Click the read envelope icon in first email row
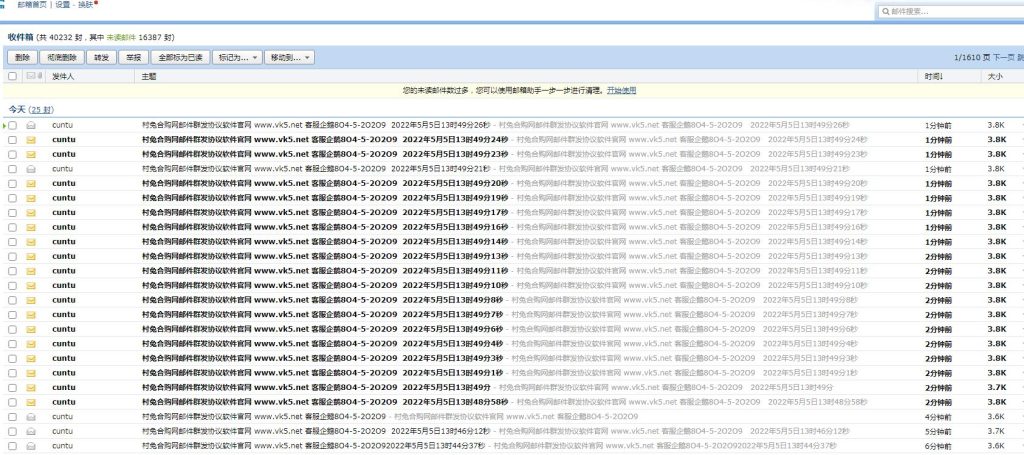The image size is (1024, 455). click(31, 125)
